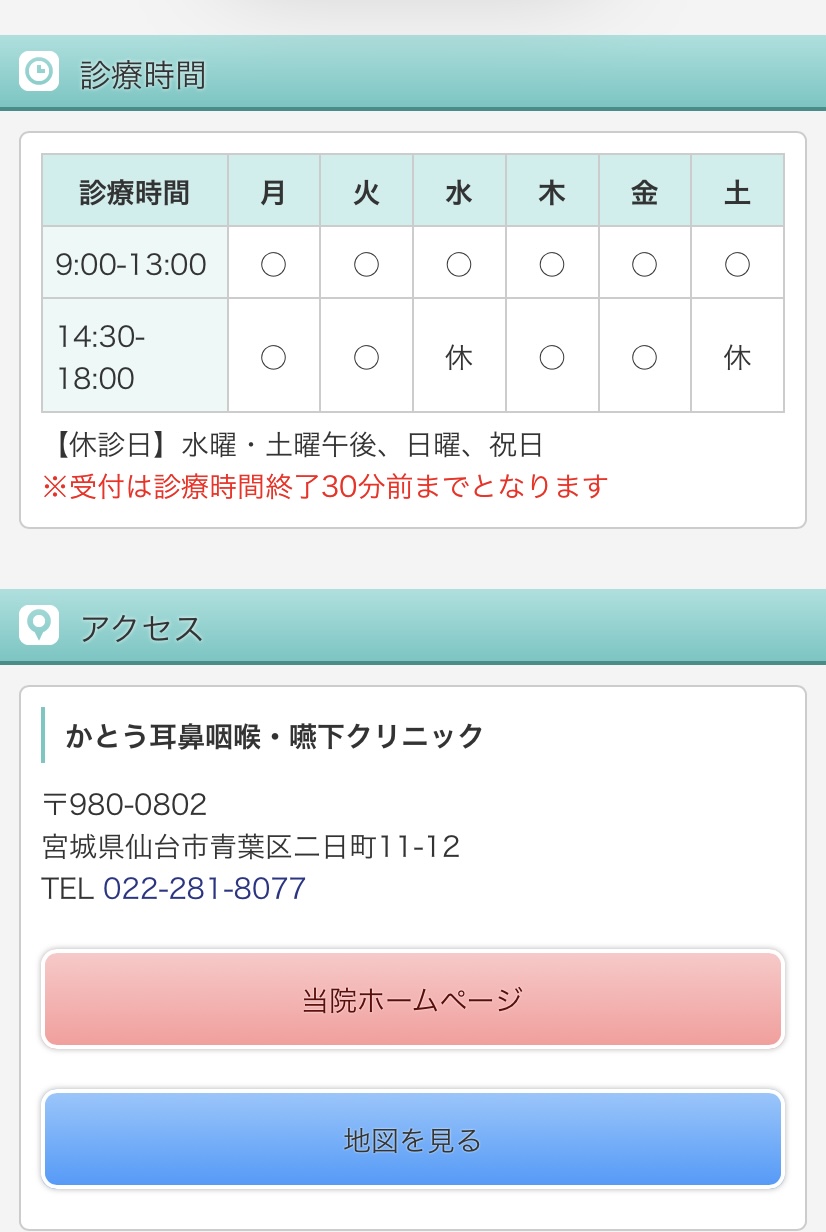Viewport: 826px width, 1232px height.
Task: Click the map pin icon beside アクセス
Action: click(x=39, y=625)
